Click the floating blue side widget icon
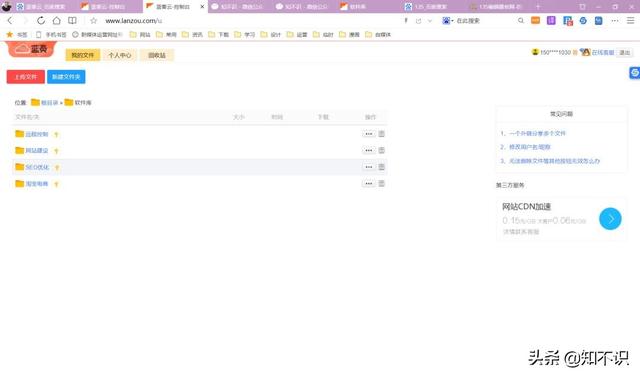This screenshot has height=377, width=640. (635, 73)
